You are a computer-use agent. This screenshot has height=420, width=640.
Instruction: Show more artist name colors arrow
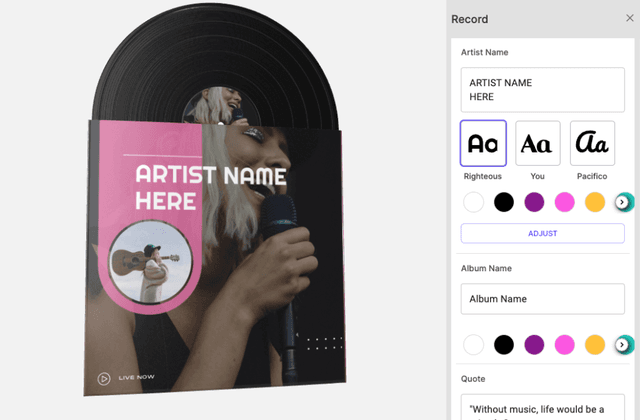point(622,202)
